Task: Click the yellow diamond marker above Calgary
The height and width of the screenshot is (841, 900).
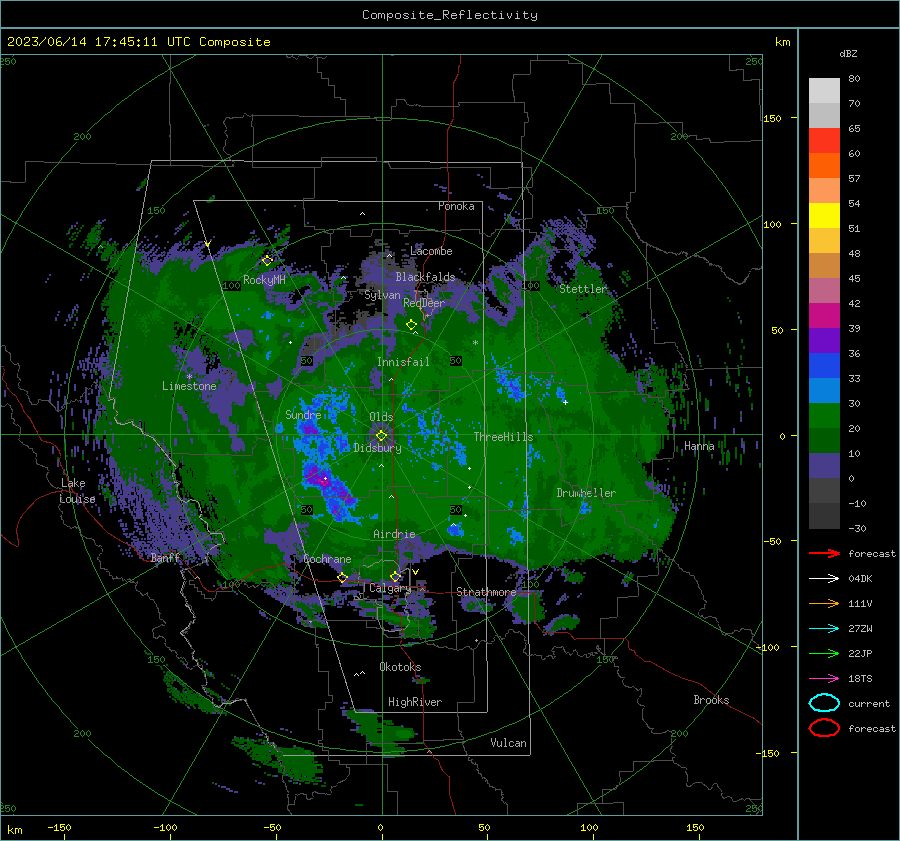Action: pyautogui.click(x=395, y=576)
